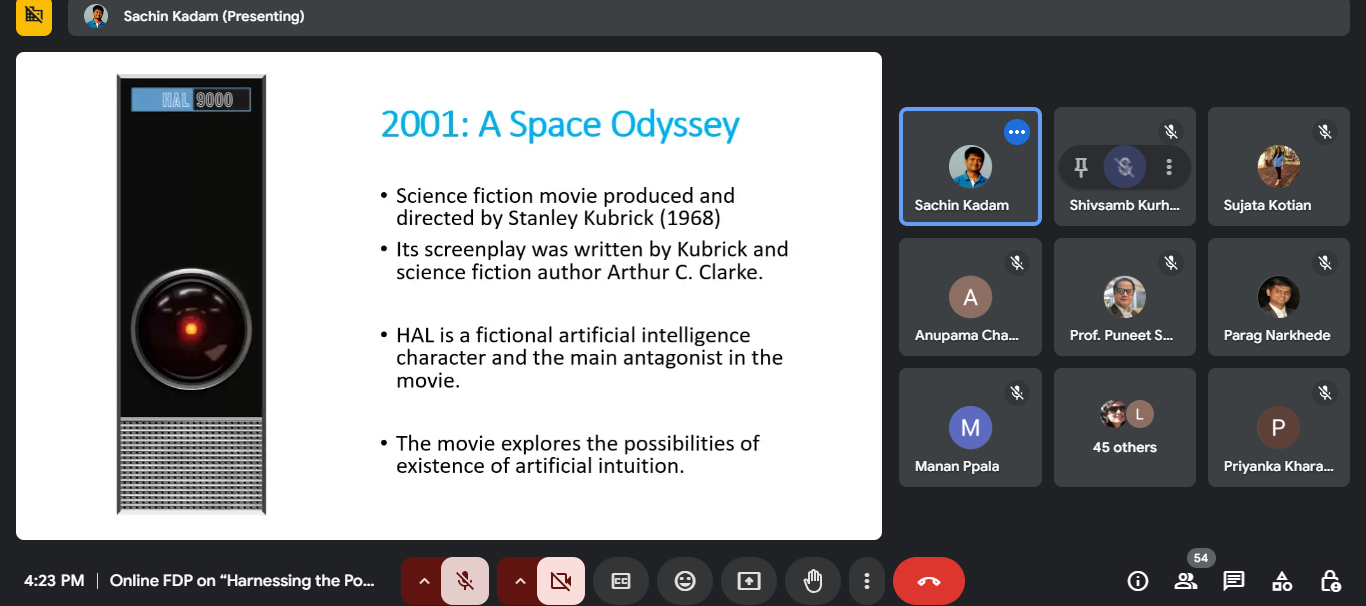Select Parag Narkhede's participant tile

click(1279, 297)
